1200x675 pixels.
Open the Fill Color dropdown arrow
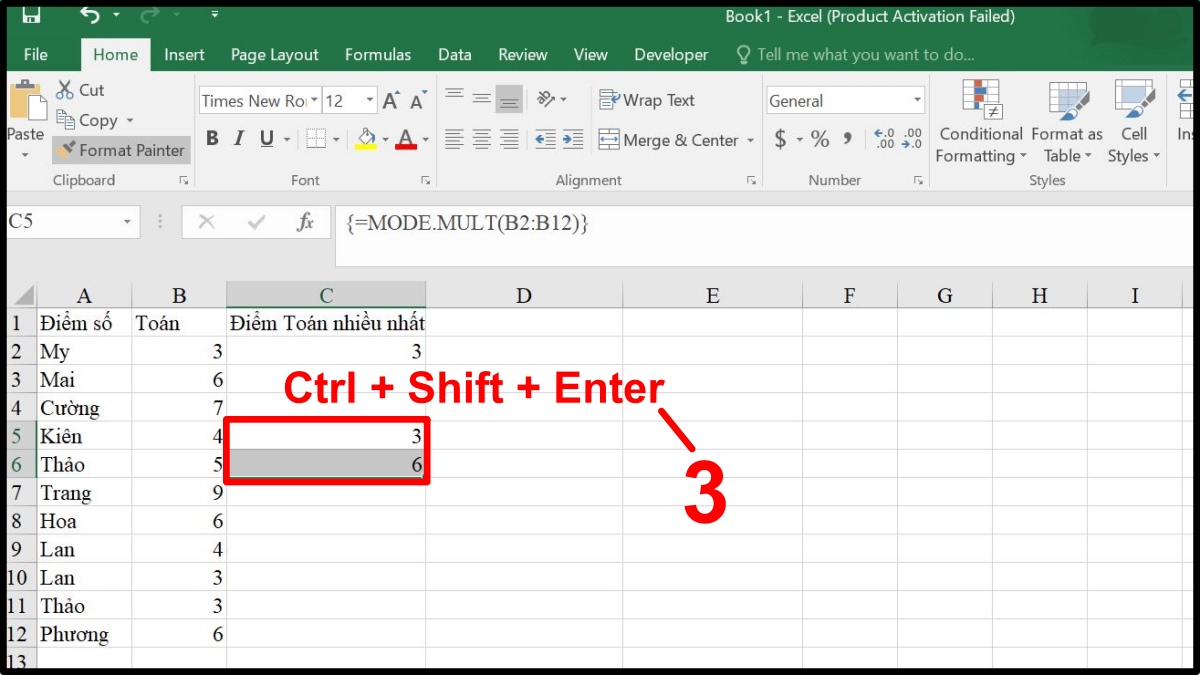pos(386,140)
